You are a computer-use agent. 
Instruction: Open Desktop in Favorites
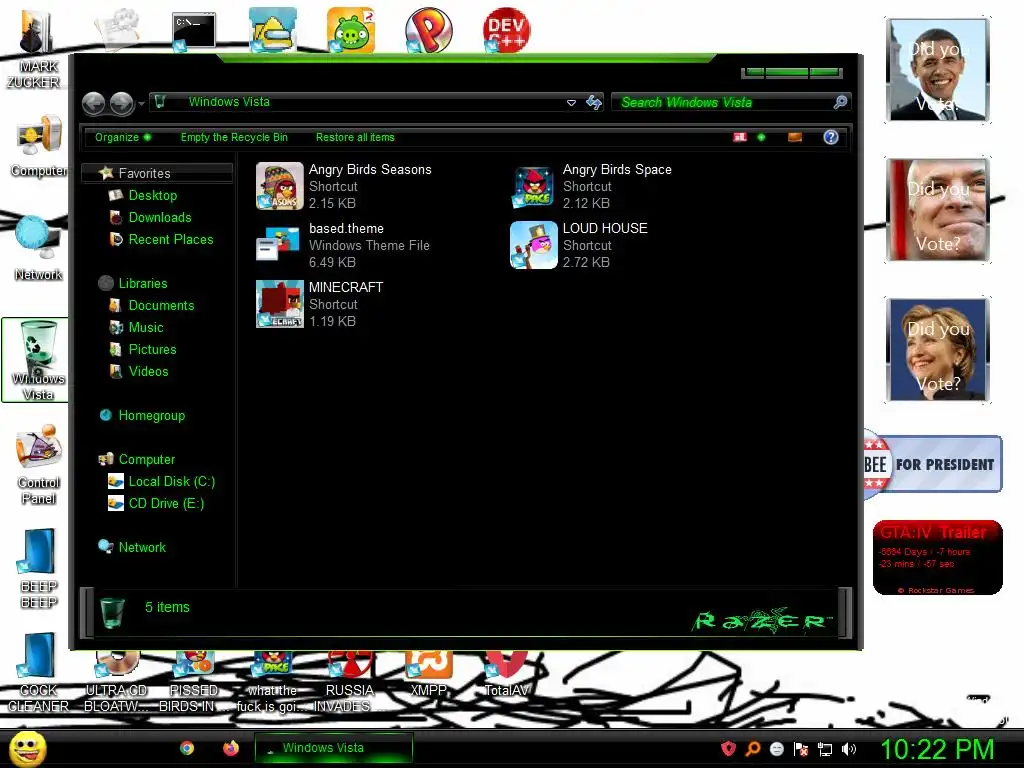pyautogui.click(x=144, y=195)
